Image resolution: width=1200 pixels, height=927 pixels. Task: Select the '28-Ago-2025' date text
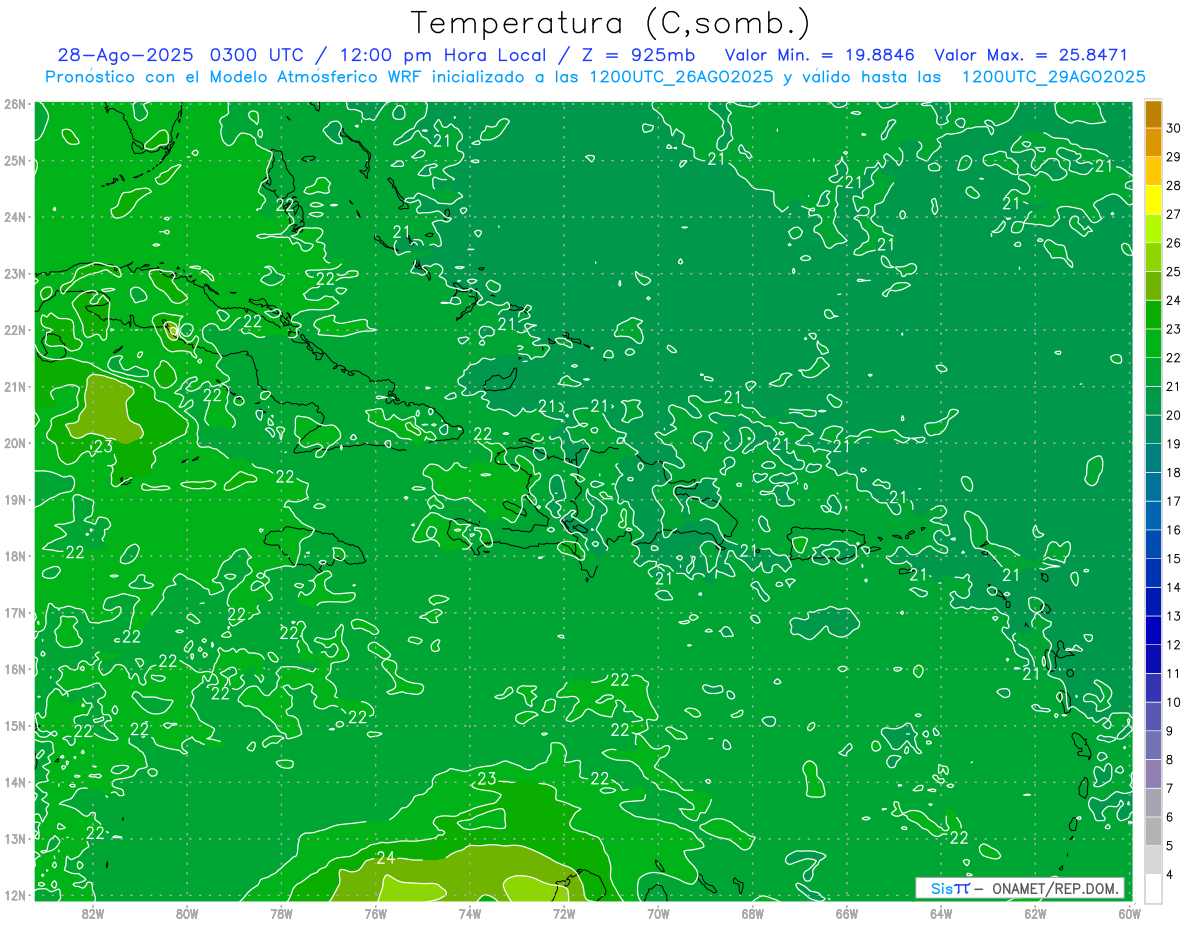125,56
